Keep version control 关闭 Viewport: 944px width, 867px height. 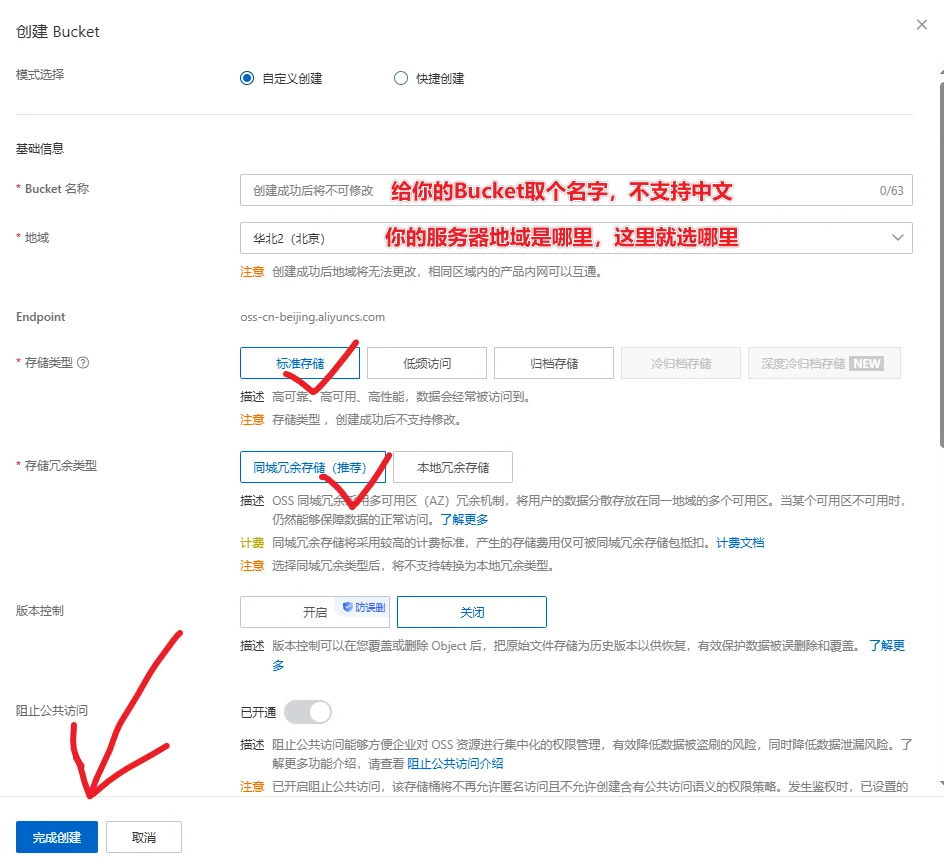click(x=470, y=611)
